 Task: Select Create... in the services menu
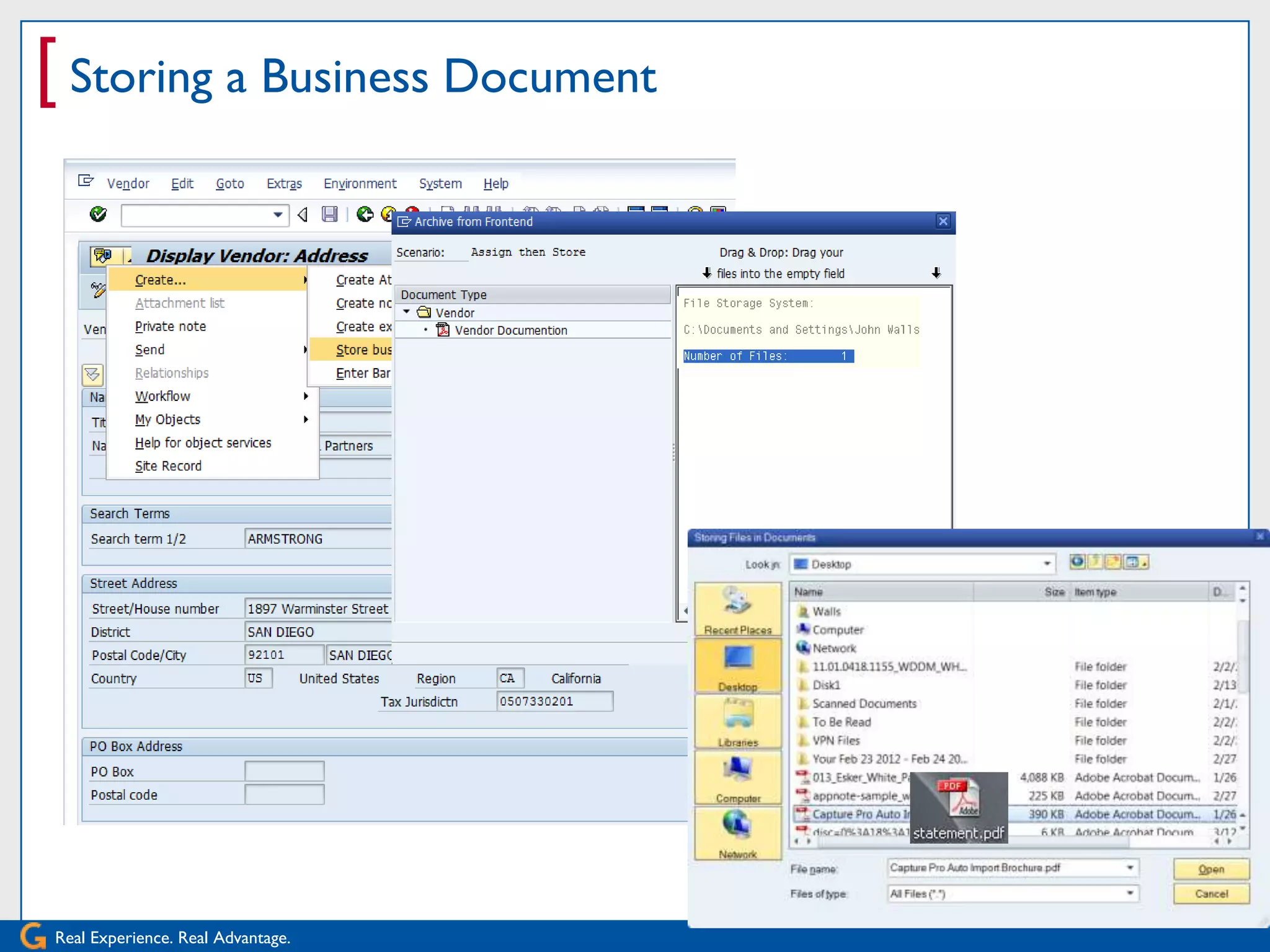click(208, 280)
